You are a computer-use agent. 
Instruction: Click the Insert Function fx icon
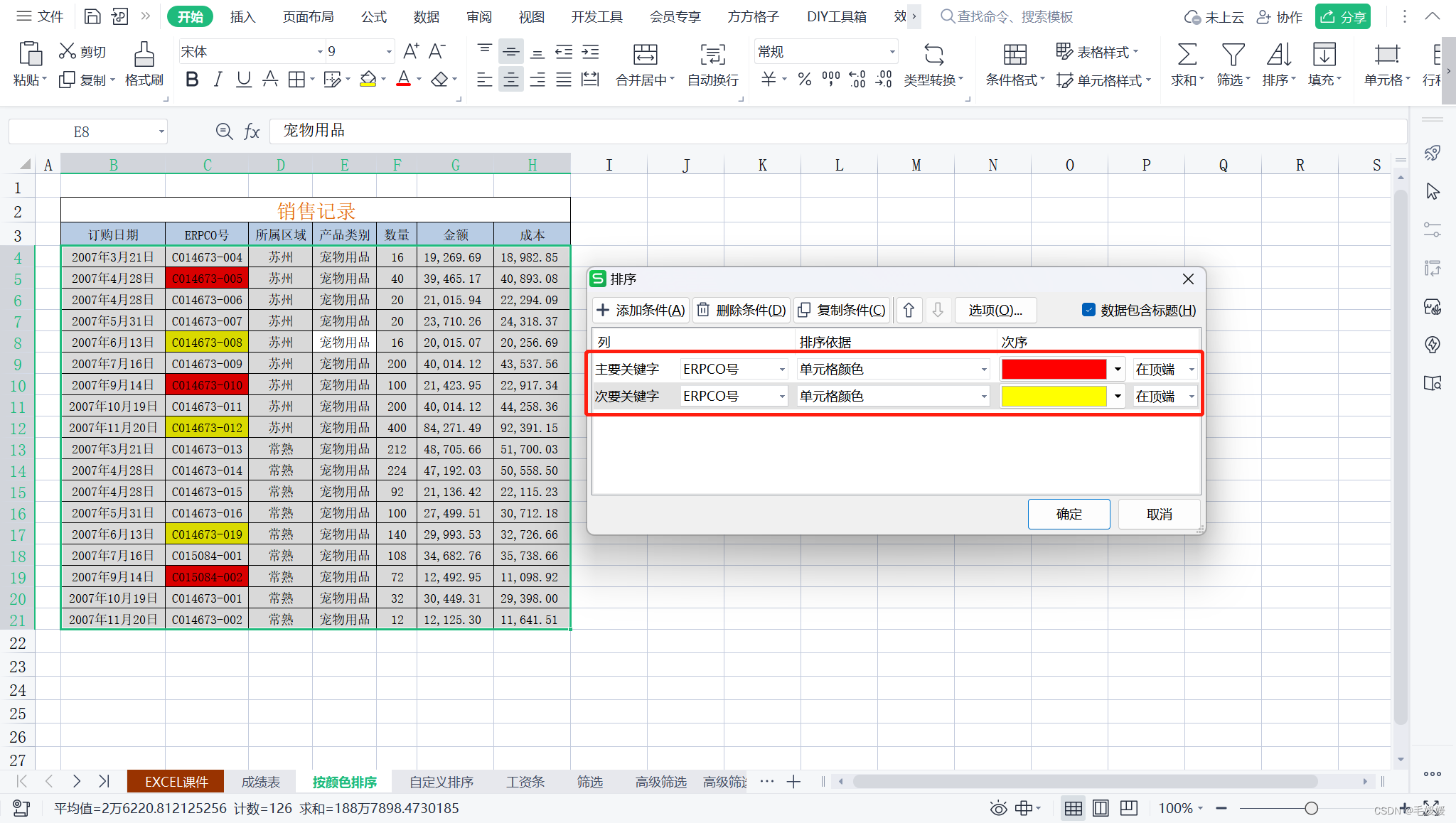[x=252, y=131]
